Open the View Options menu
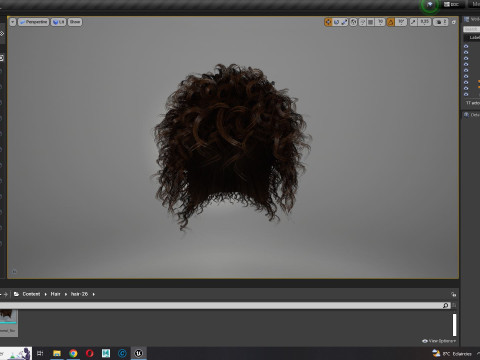This screenshot has width=480, height=360. [439, 341]
